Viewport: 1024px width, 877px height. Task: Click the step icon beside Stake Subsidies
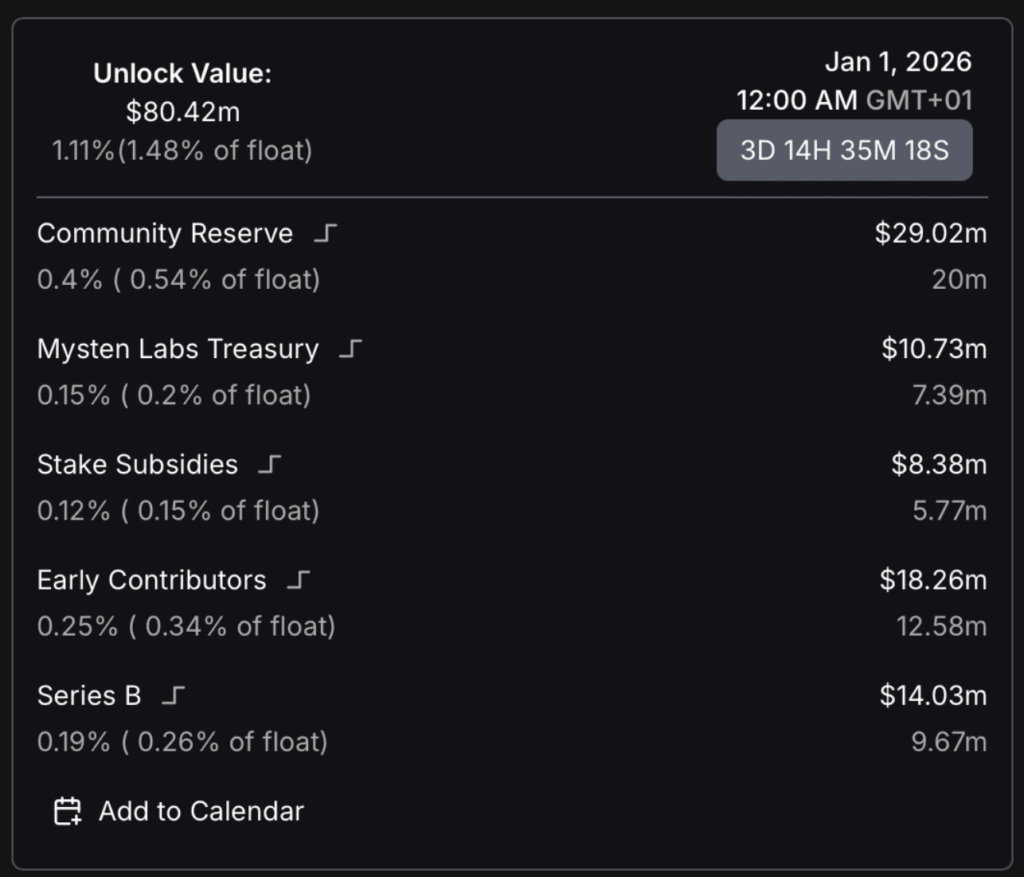pyautogui.click(x=270, y=465)
